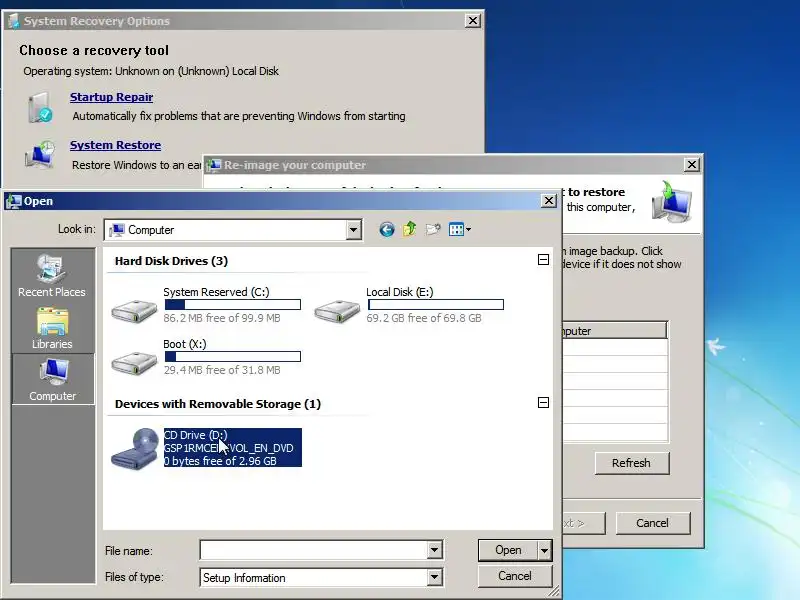The height and width of the screenshot is (600, 800).
Task: Click into the File name input field
Action: [x=315, y=550]
